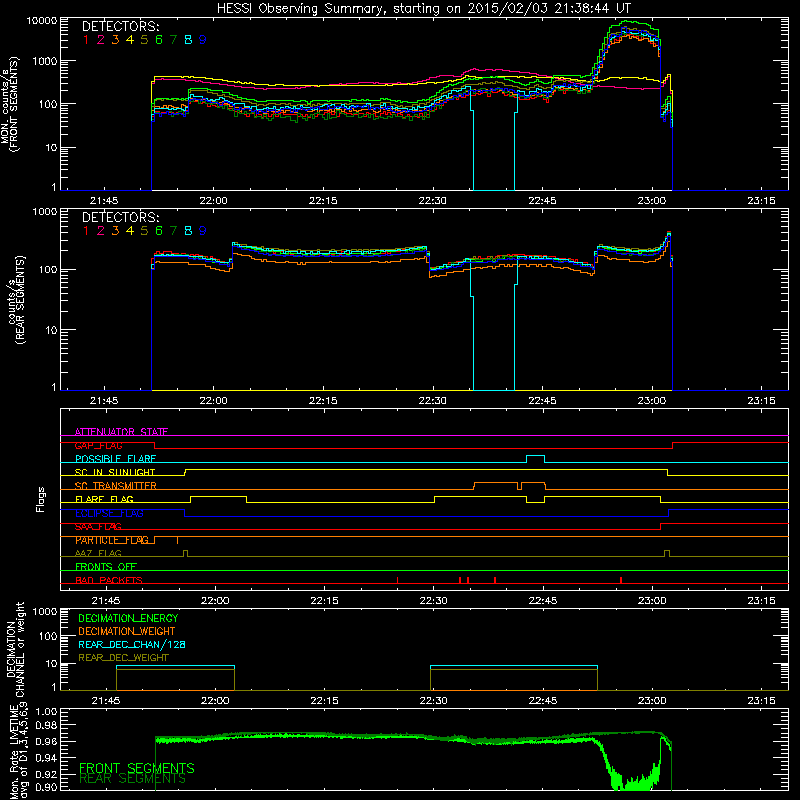Viewport: 800px width, 800px height.
Task: Click blue detector 9 in front segments legend
Action: tap(203, 40)
